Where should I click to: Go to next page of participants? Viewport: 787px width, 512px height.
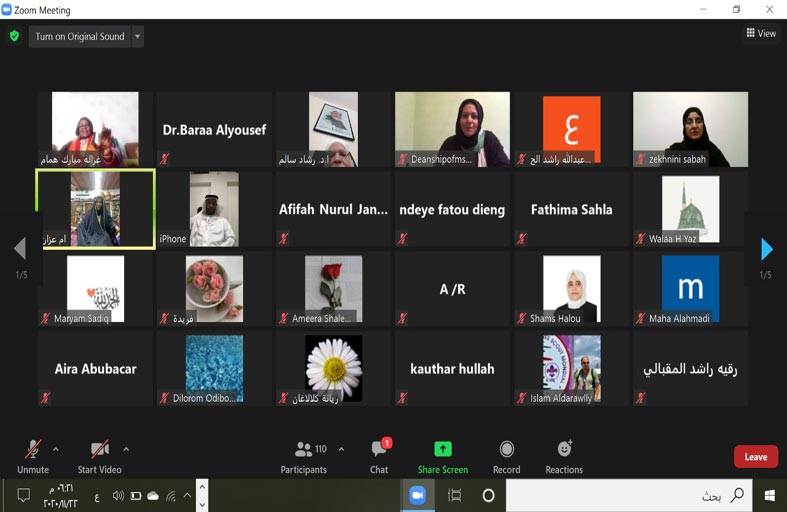click(767, 249)
